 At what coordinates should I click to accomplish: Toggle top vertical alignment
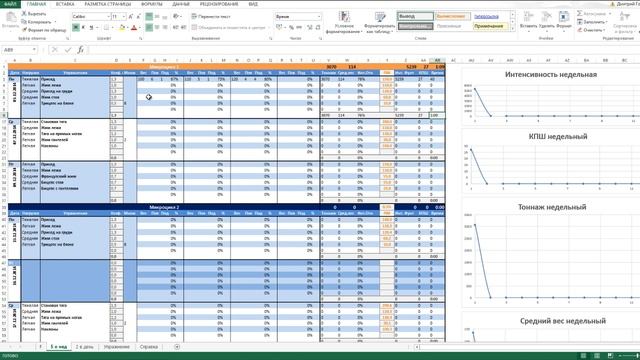[149, 17]
